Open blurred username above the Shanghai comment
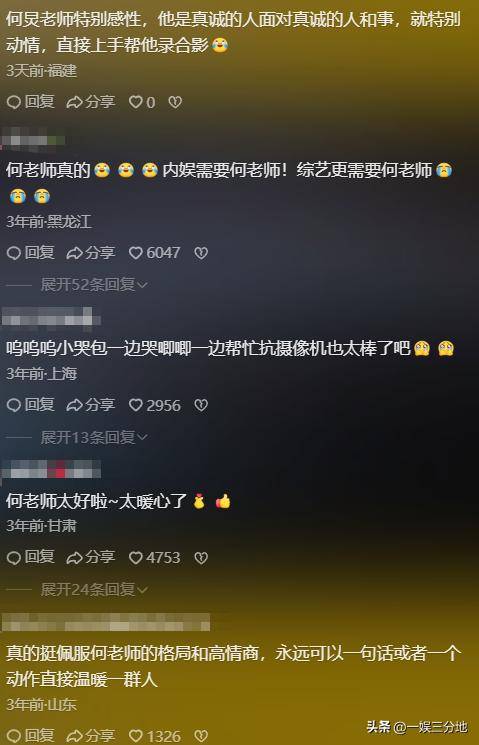This screenshot has height=745, width=479. 50,318
